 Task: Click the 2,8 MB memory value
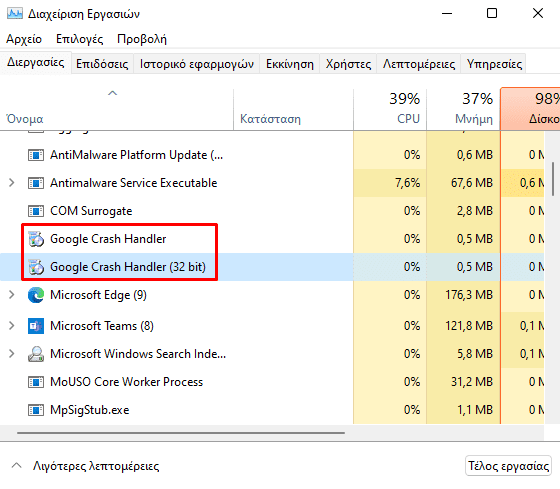pyautogui.click(x=475, y=211)
